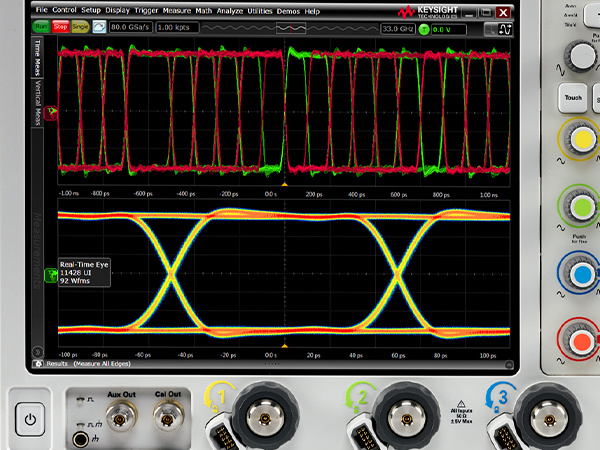Click the ground jack below Aux Out
600x450 pixels.
coord(80,440)
